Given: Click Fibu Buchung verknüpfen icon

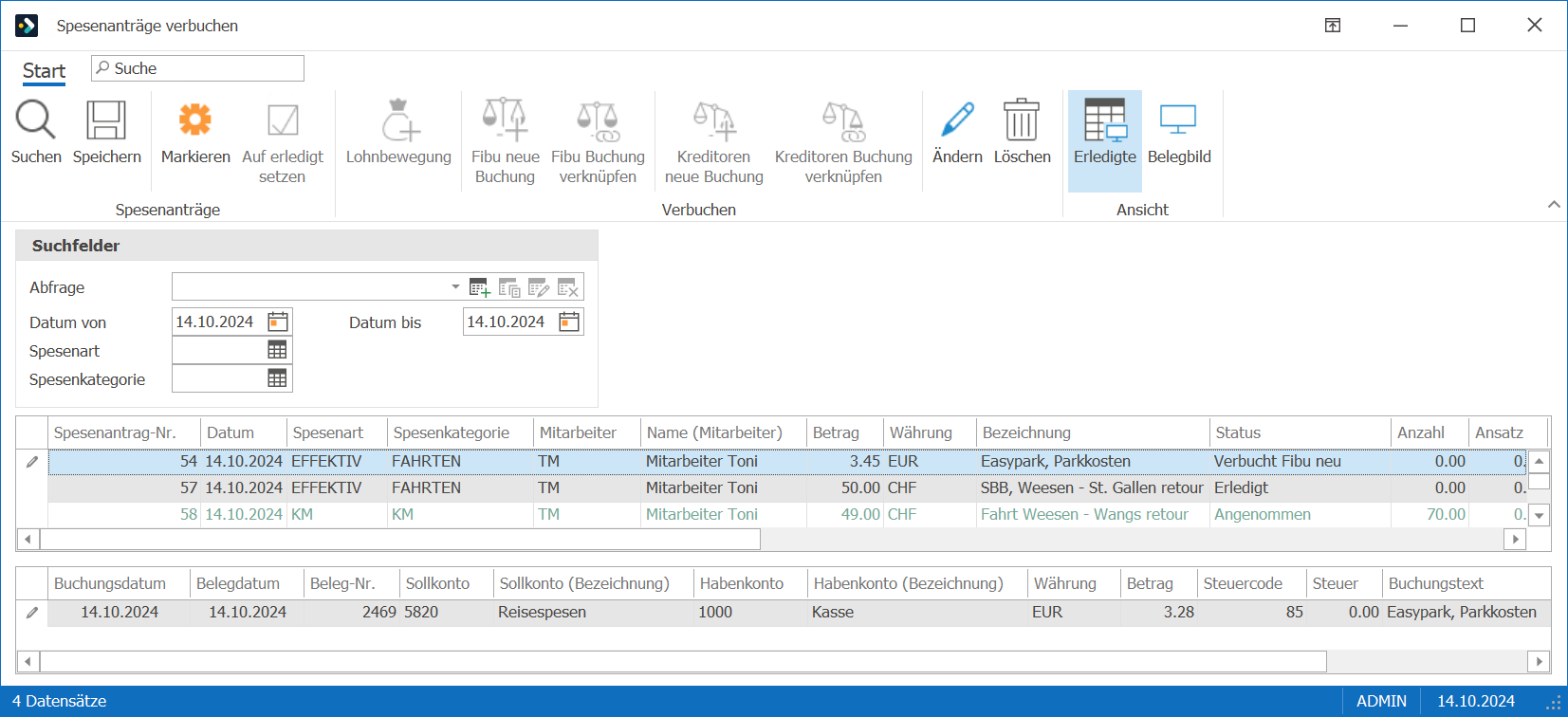Looking at the screenshot, I should pyautogui.click(x=598, y=120).
